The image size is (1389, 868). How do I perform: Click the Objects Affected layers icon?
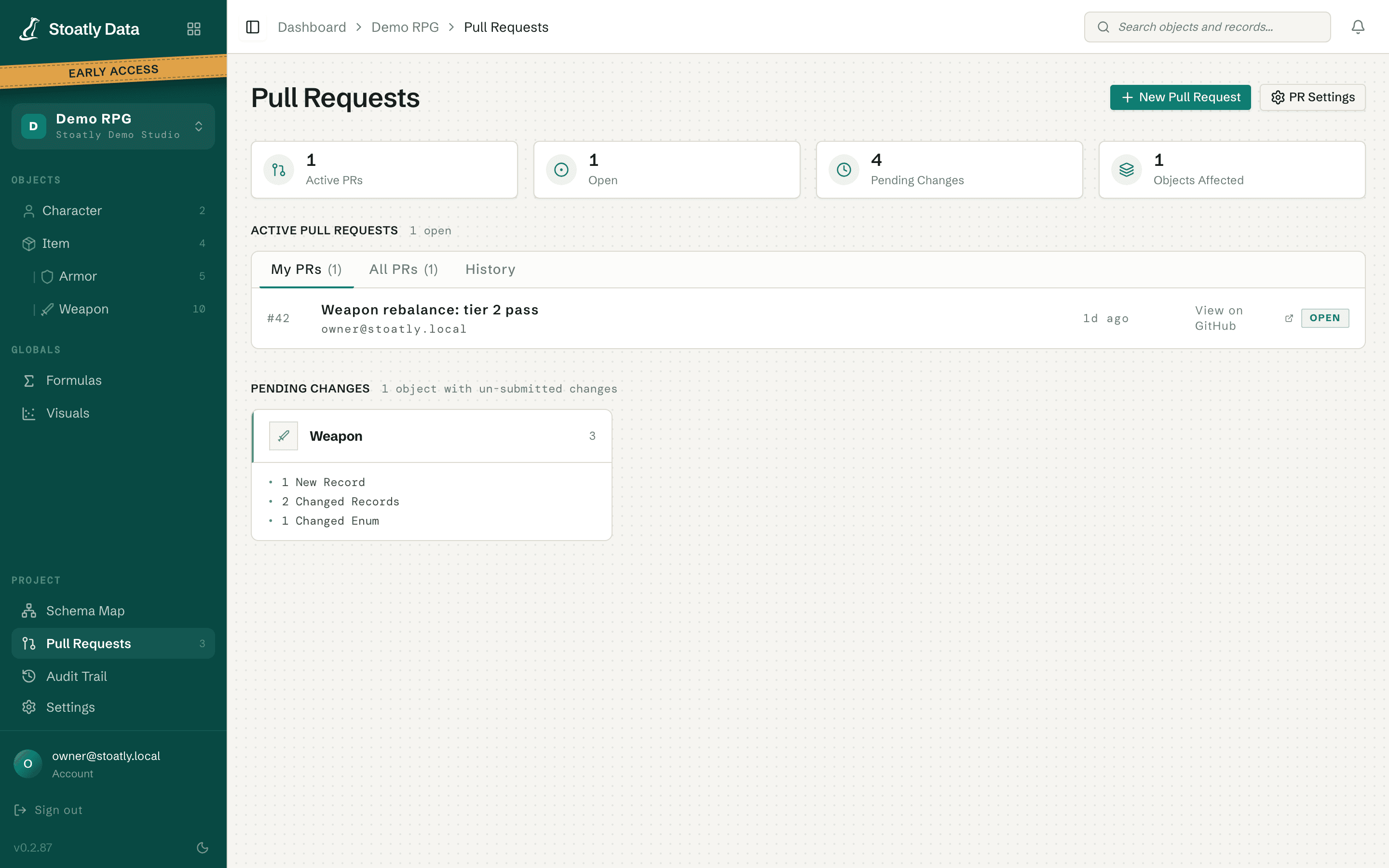pyautogui.click(x=1127, y=170)
